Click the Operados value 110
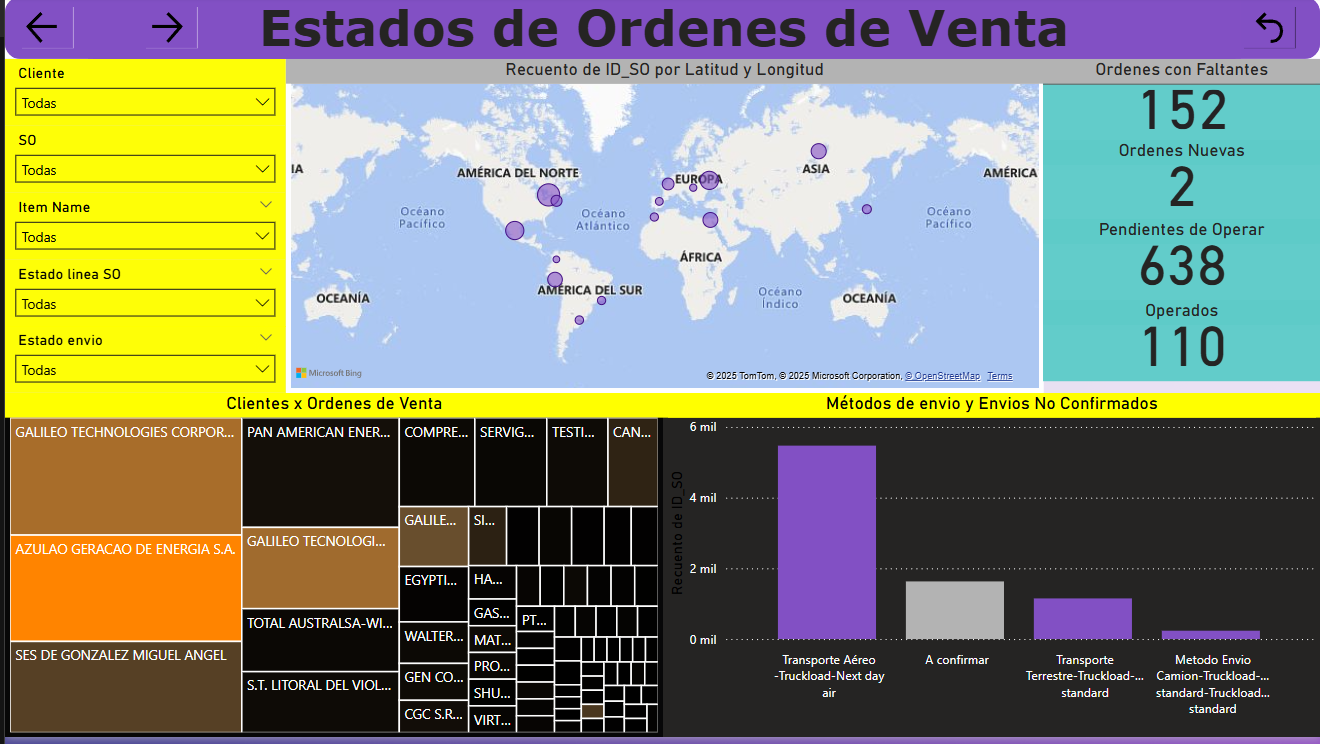Image resolution: width=1320 pixels, height=744 pixels. pos(1183,347)
